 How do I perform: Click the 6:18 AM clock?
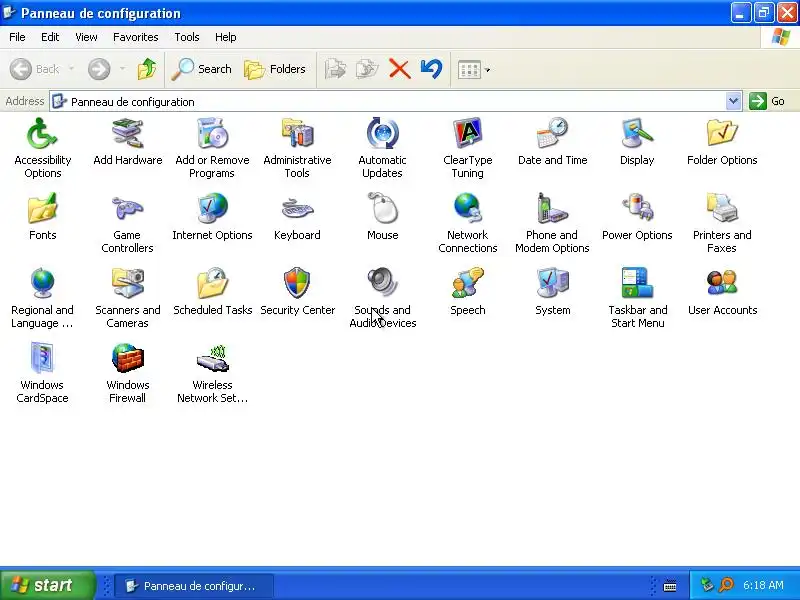click(x=763, y=585)
